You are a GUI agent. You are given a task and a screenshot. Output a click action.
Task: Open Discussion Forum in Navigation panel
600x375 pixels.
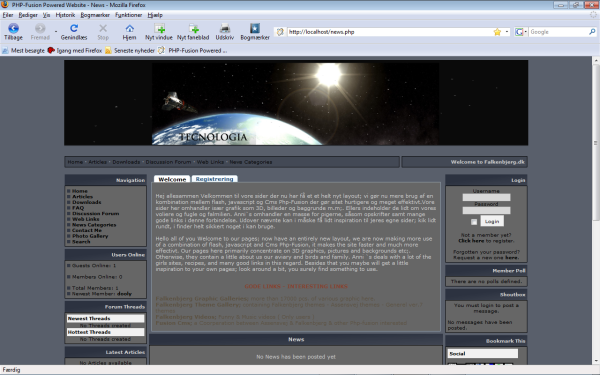coord(96,214)
